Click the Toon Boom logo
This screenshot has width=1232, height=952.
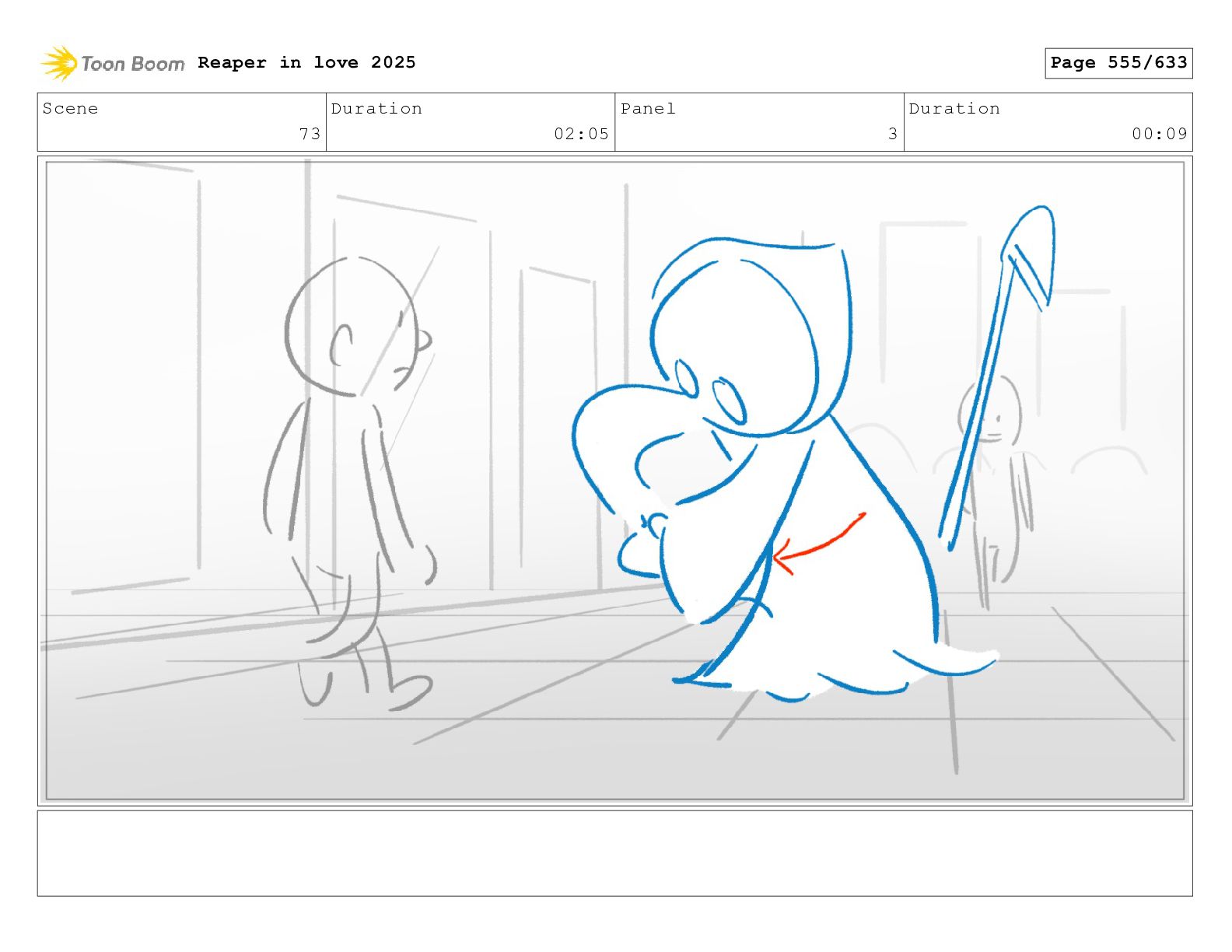[113, 63]
